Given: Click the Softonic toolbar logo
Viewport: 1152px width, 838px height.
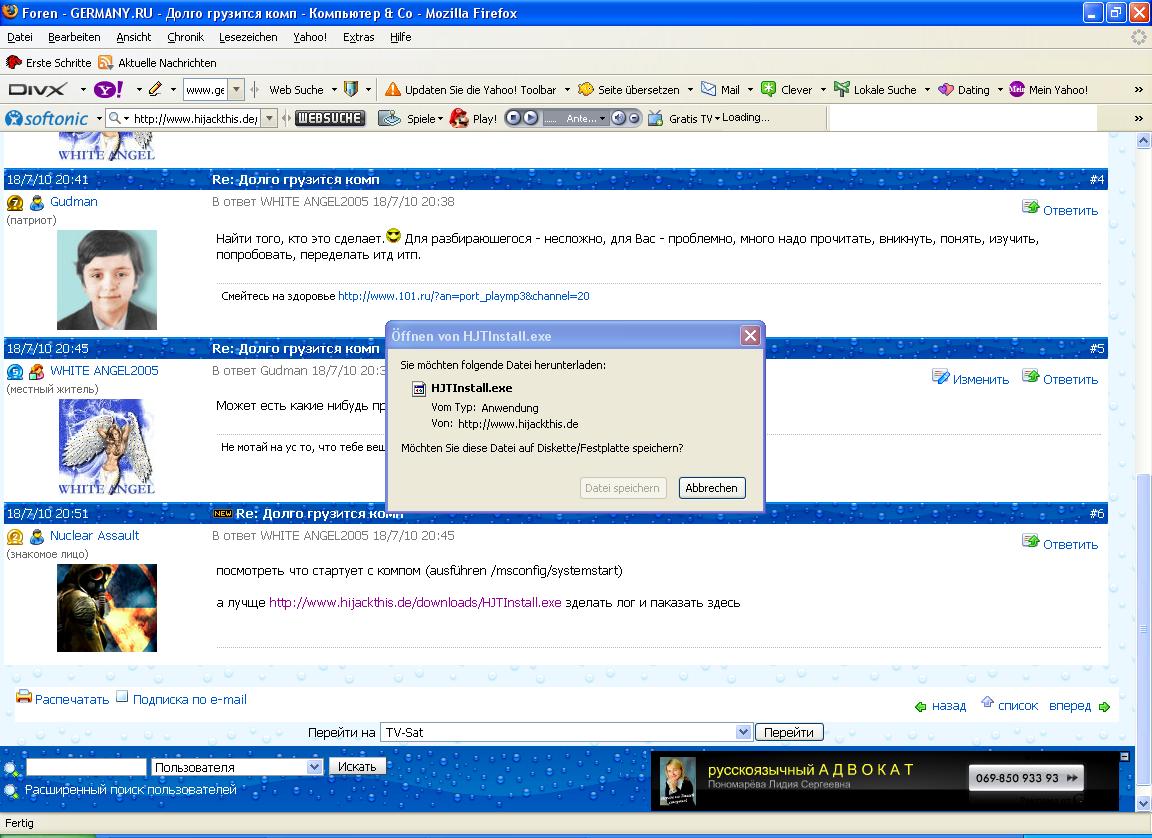Looking at the screenshot, I should point(47,118).
